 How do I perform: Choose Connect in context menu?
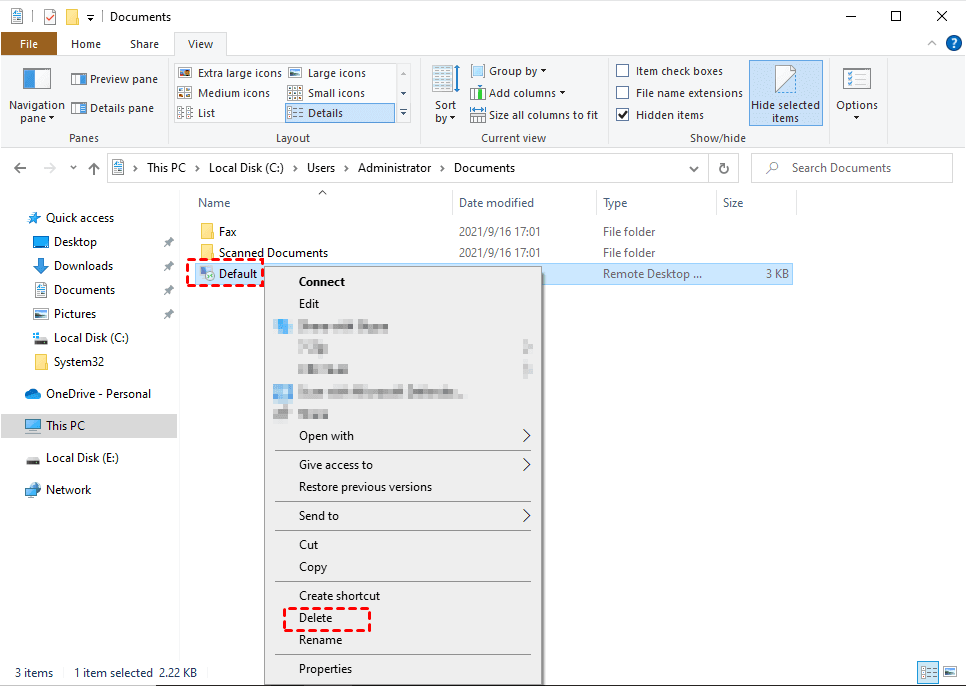point(322,282)
